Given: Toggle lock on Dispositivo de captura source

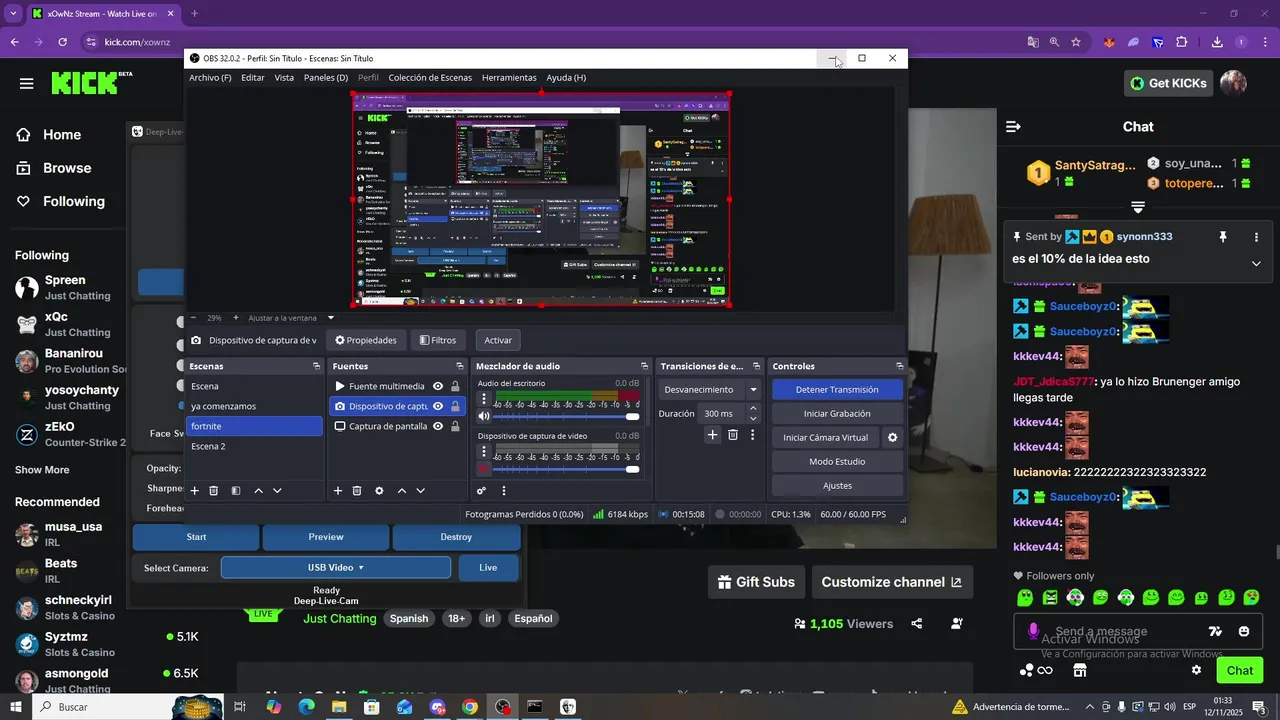Looking at the screenshot, I should [455, 406].
